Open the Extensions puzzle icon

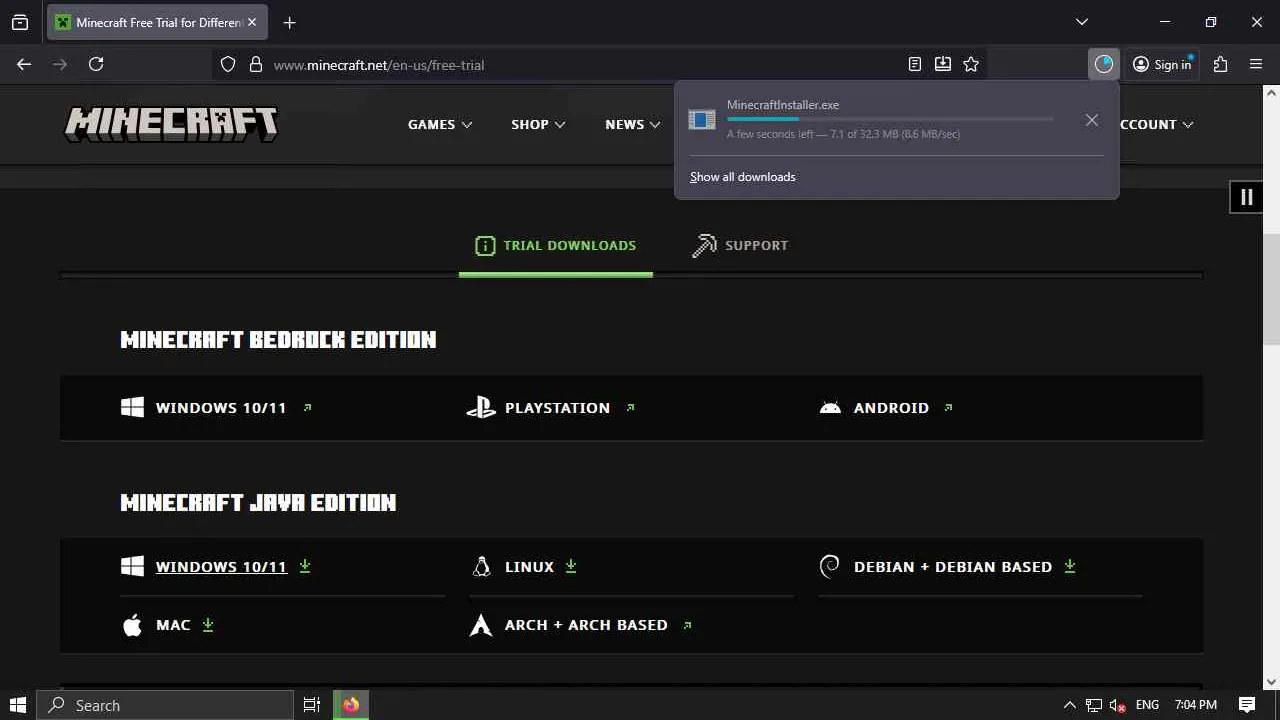1220,64
